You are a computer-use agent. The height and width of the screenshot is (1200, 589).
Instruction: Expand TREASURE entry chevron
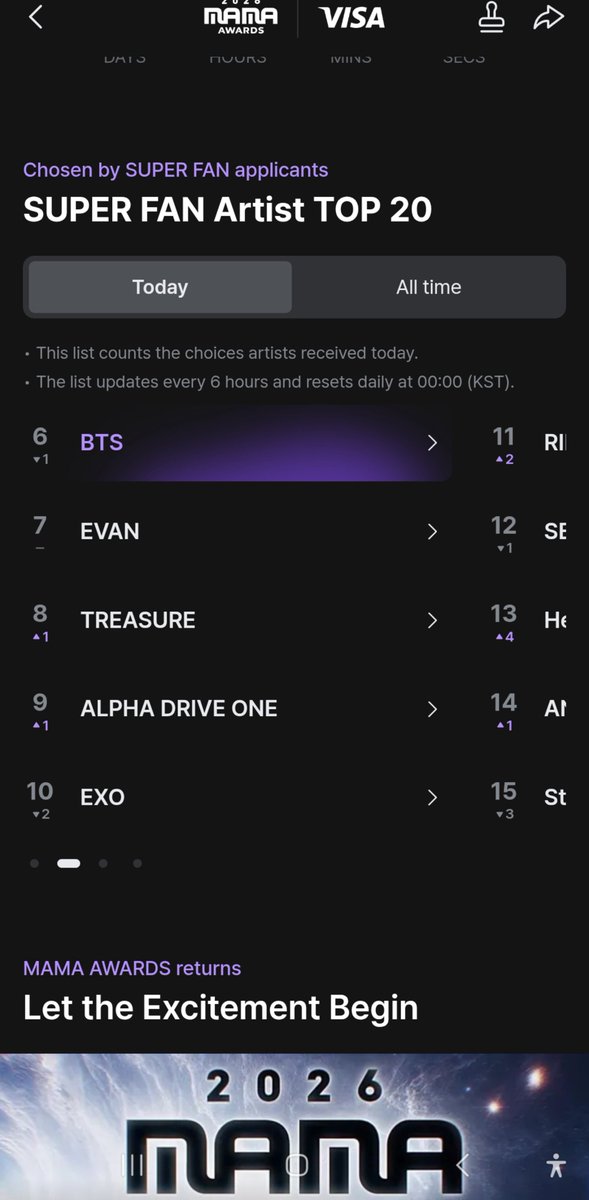click(432, 620)
